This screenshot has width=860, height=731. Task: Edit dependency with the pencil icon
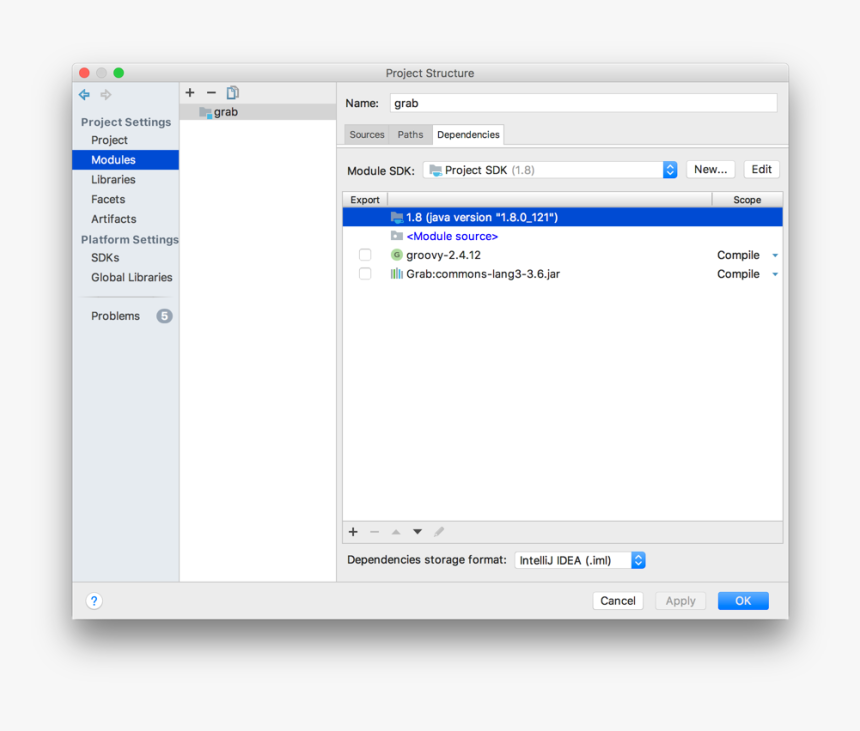(x=439, y=532)
